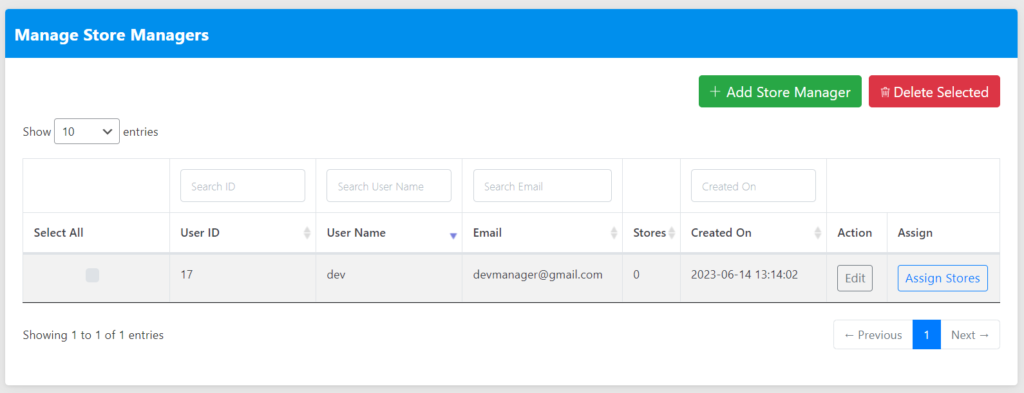Go to Previous page

pos(873,335)
